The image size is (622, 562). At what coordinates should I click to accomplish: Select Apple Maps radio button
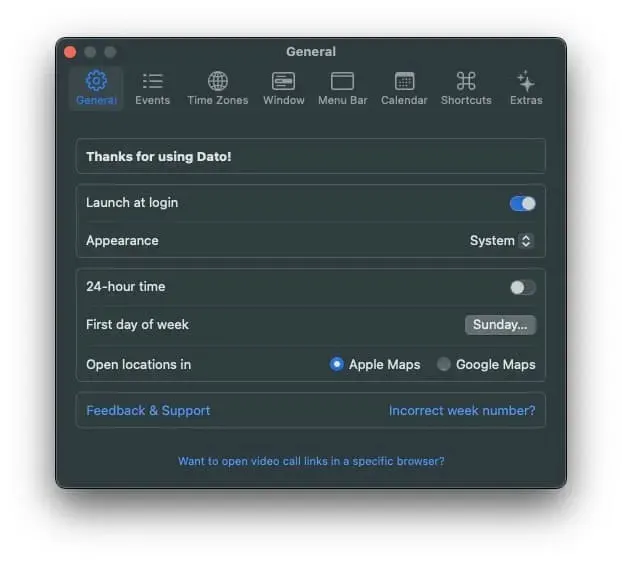coord(336,364)
